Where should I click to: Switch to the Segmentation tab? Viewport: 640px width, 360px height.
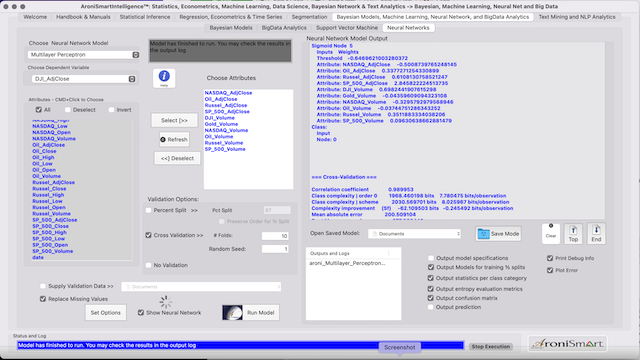pyautogui.click(x=309, y=17)
